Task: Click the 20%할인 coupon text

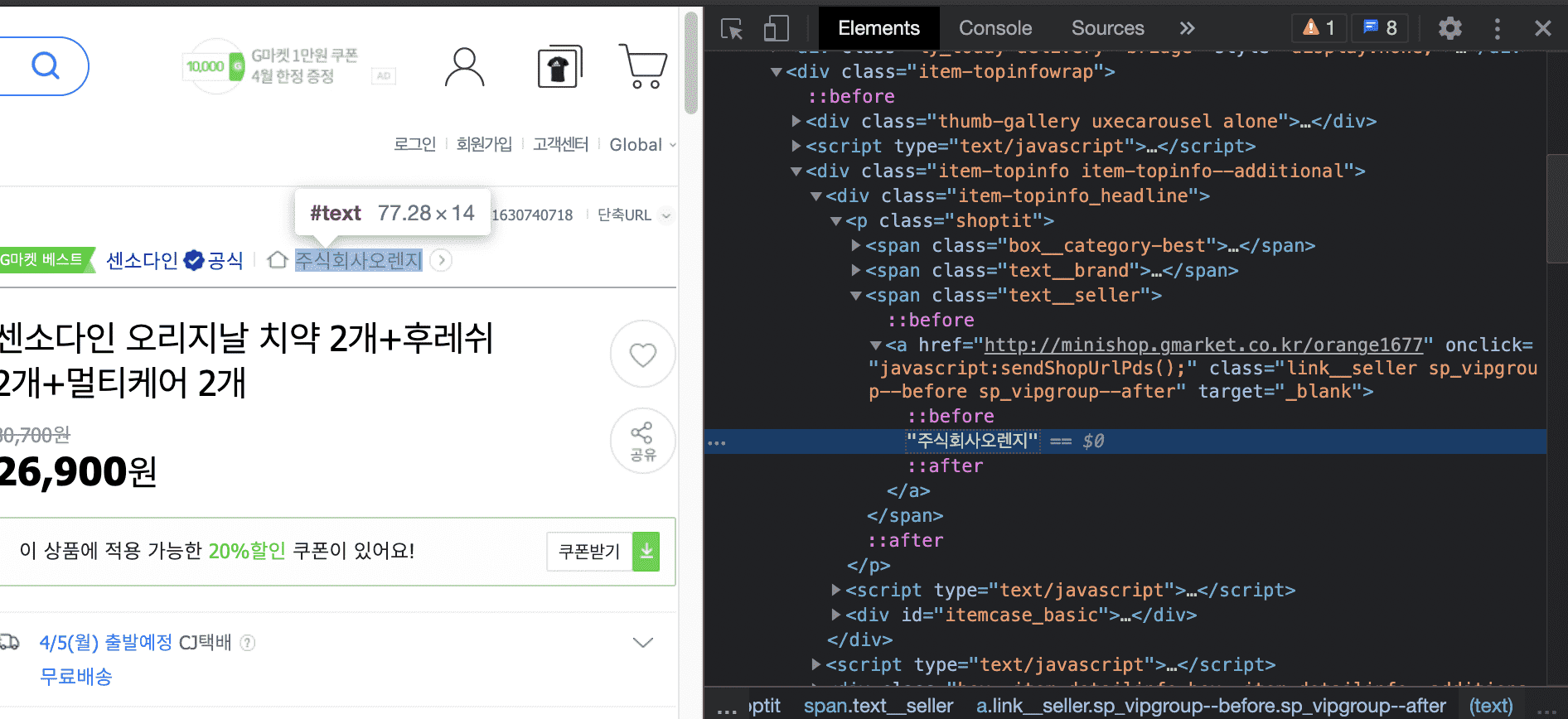Action: (x=247, y=551)
